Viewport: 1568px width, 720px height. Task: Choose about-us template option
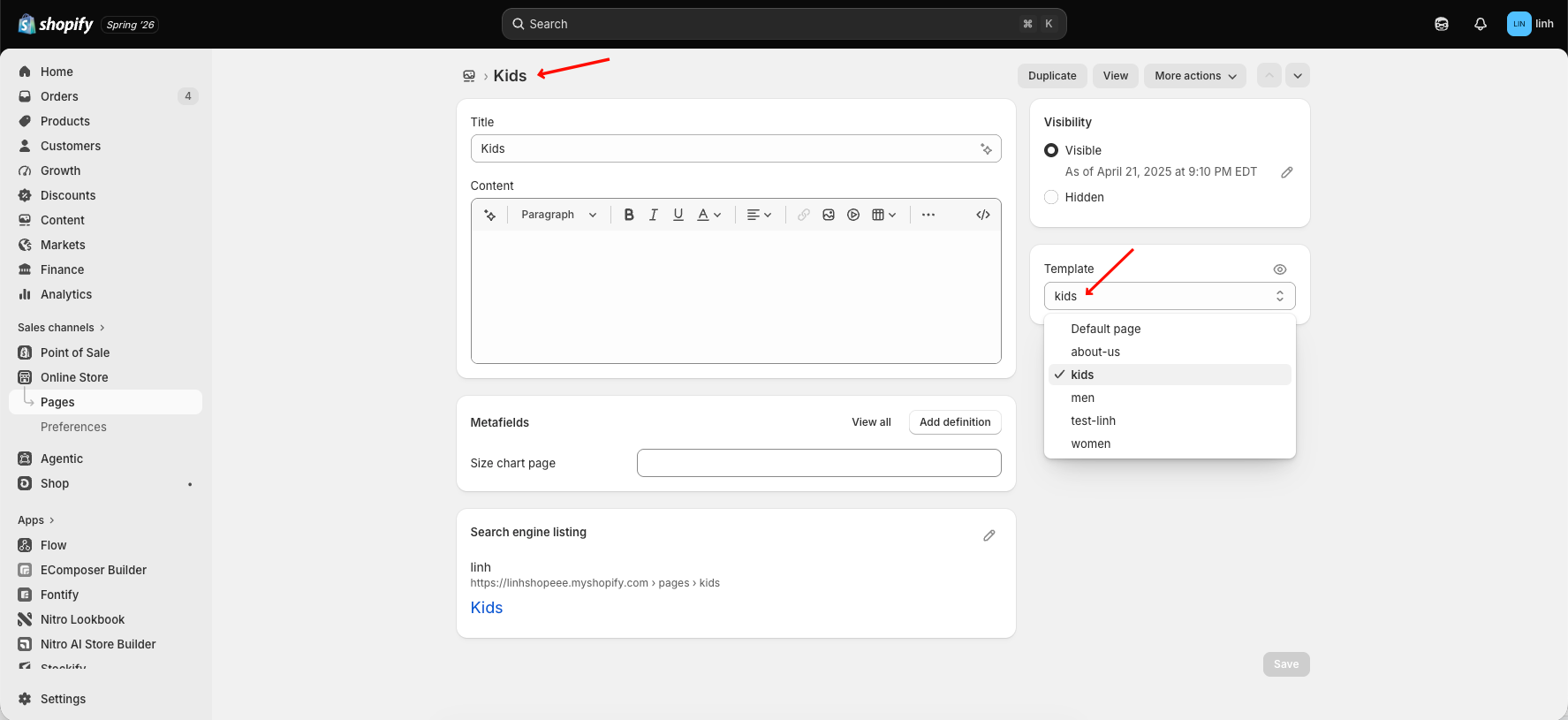[x=1170, y=352]
